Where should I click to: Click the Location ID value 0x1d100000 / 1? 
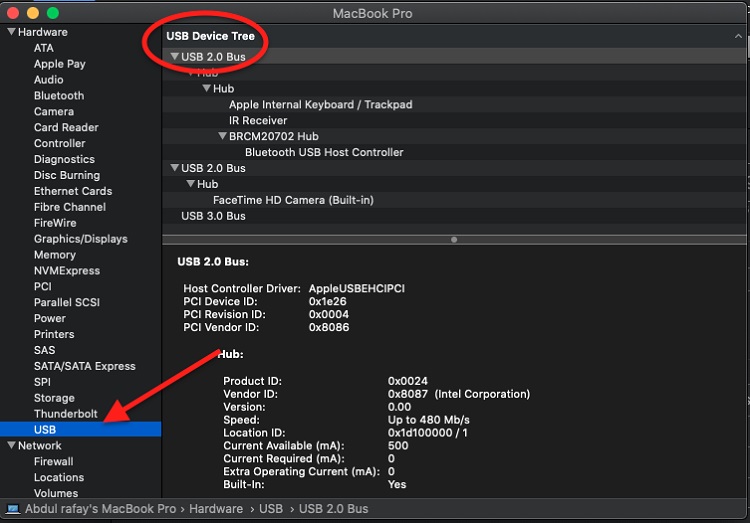[428, 433]
